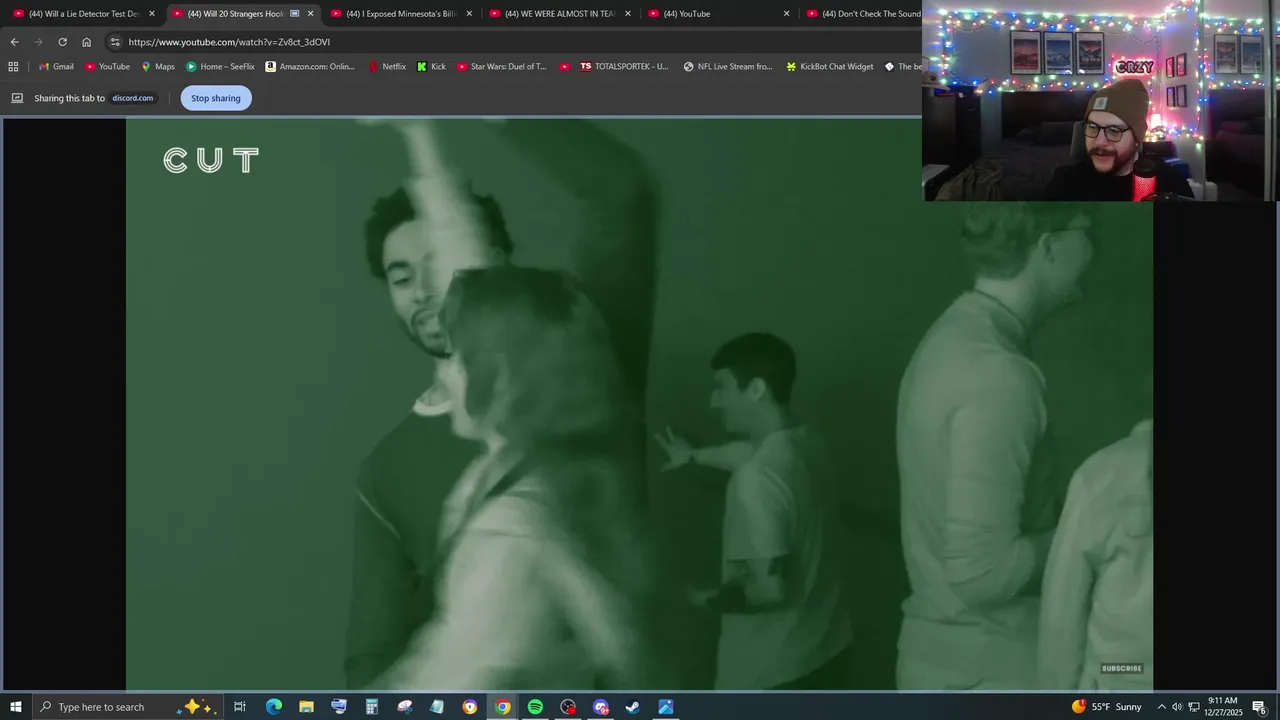Open the Netflix bookmark
Screen dimensions: 1280x720
[387, 67]
